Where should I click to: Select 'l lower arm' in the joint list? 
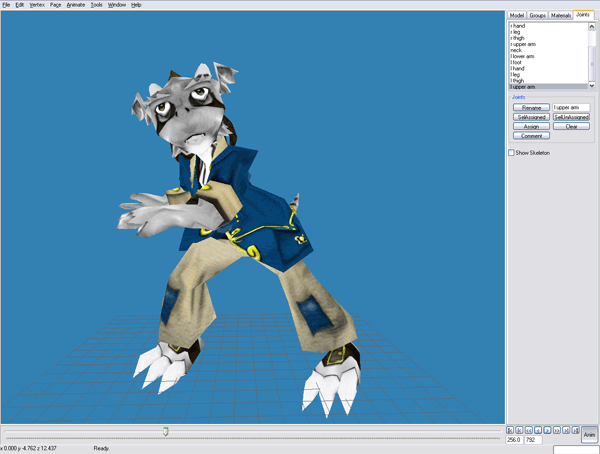pyautogui.click(x=548, y=56)
